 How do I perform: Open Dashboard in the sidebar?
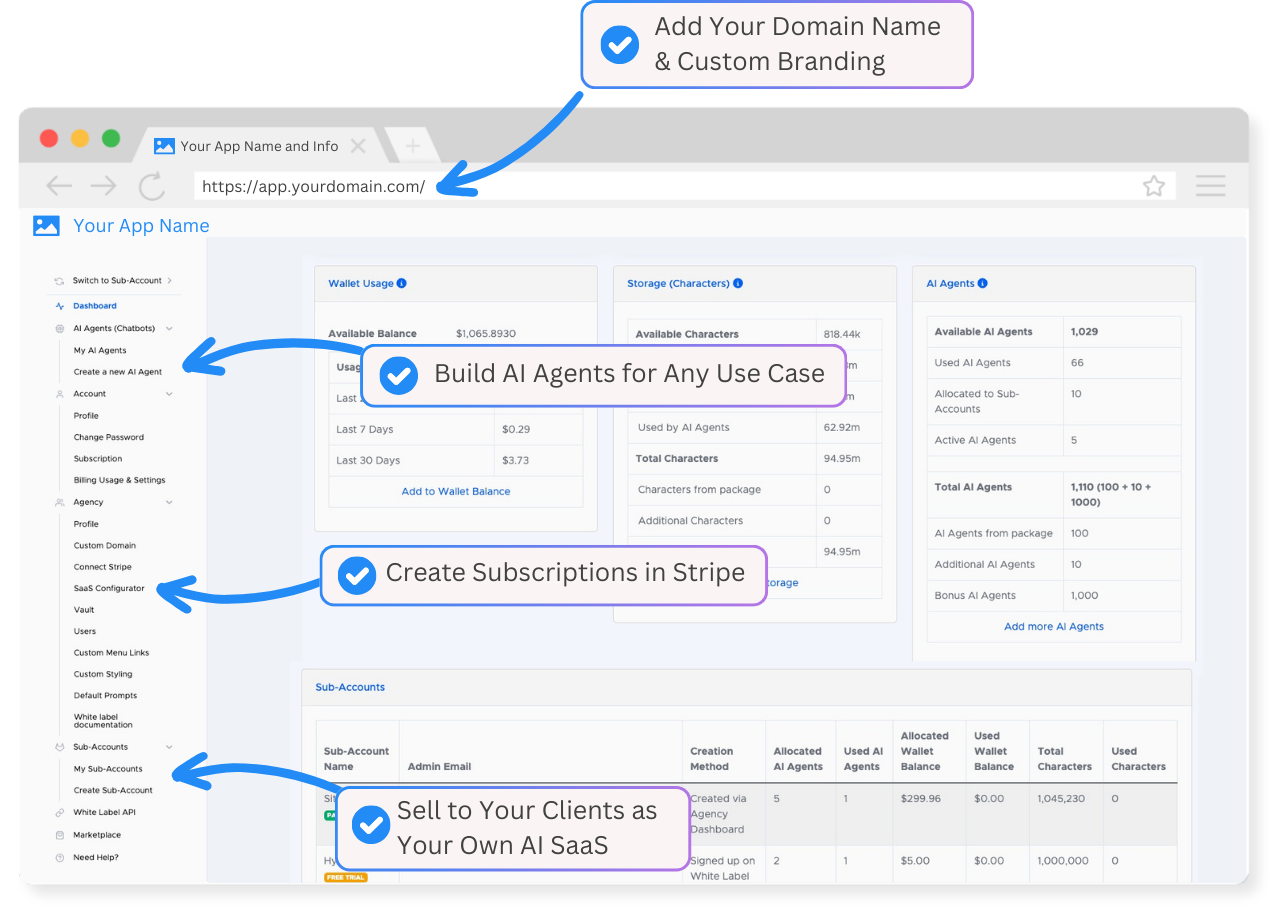pos(95,306)
